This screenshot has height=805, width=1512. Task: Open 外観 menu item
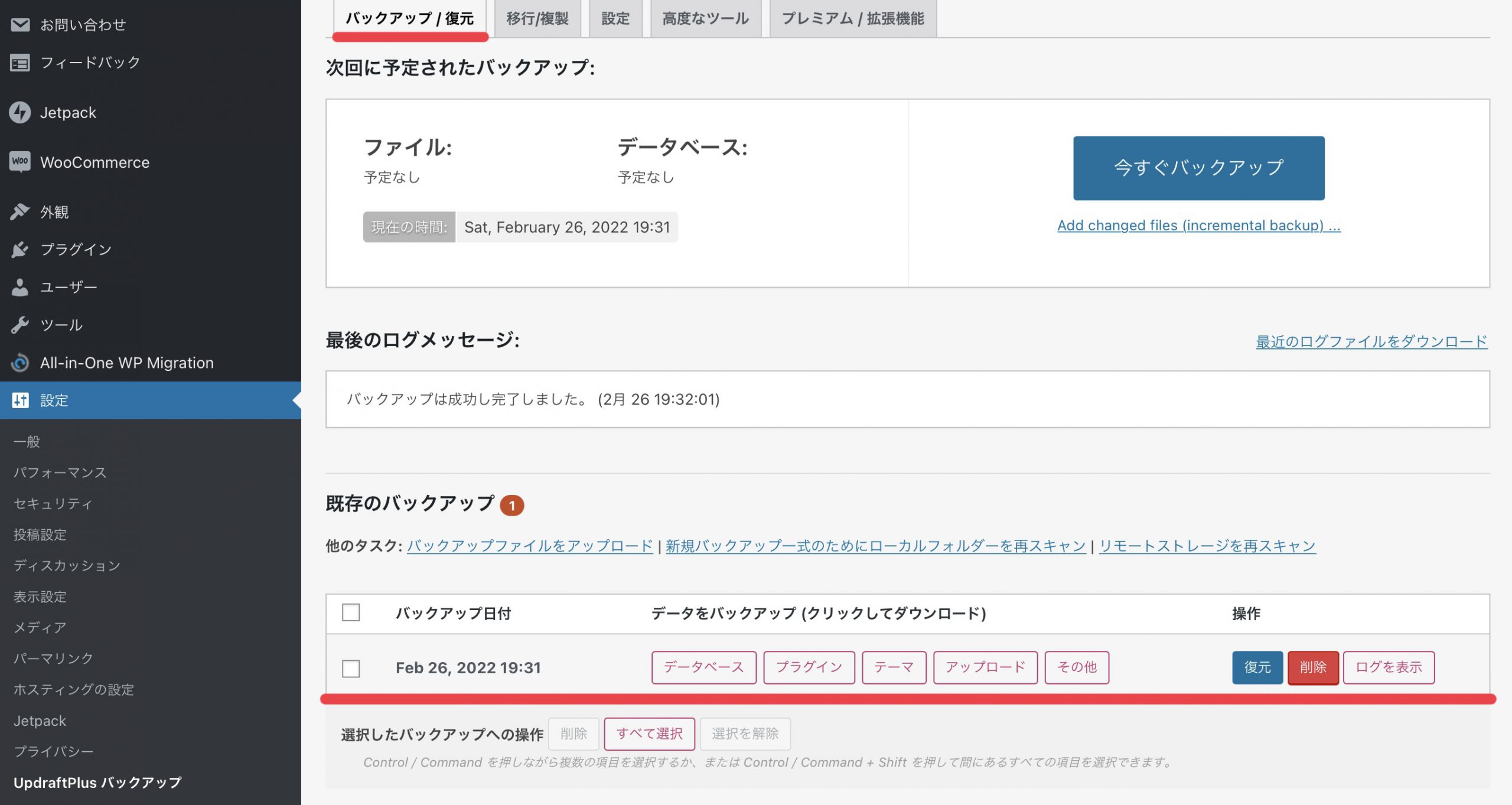pos(151,211)
